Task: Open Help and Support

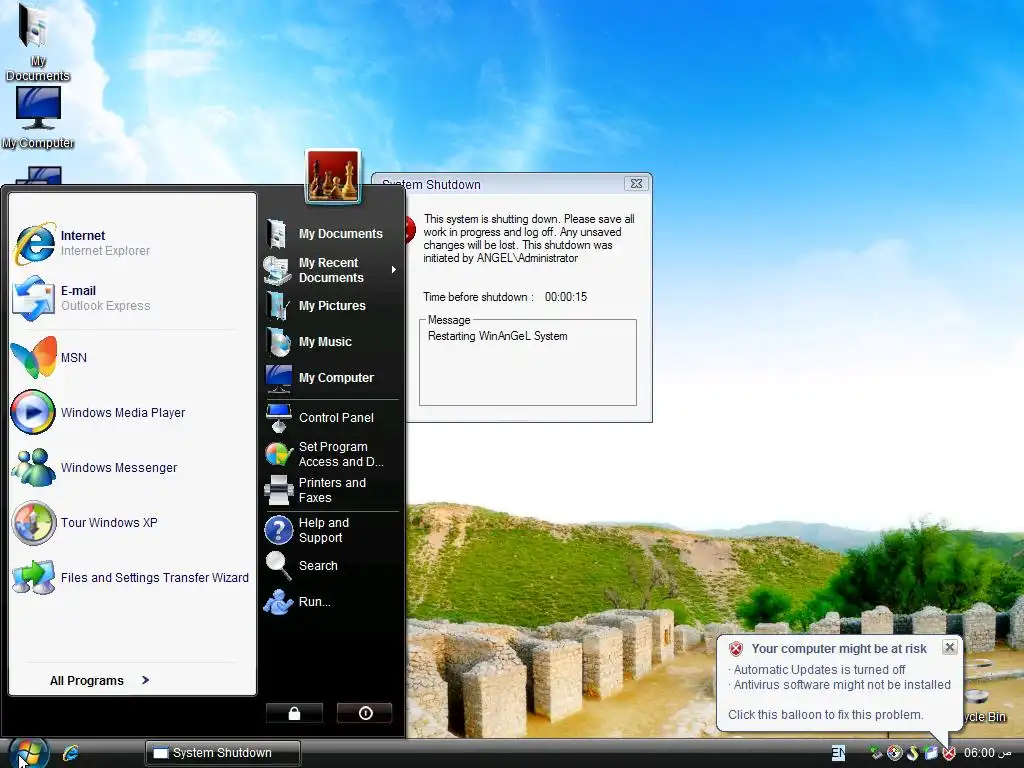Action: [x=332, y=530]
